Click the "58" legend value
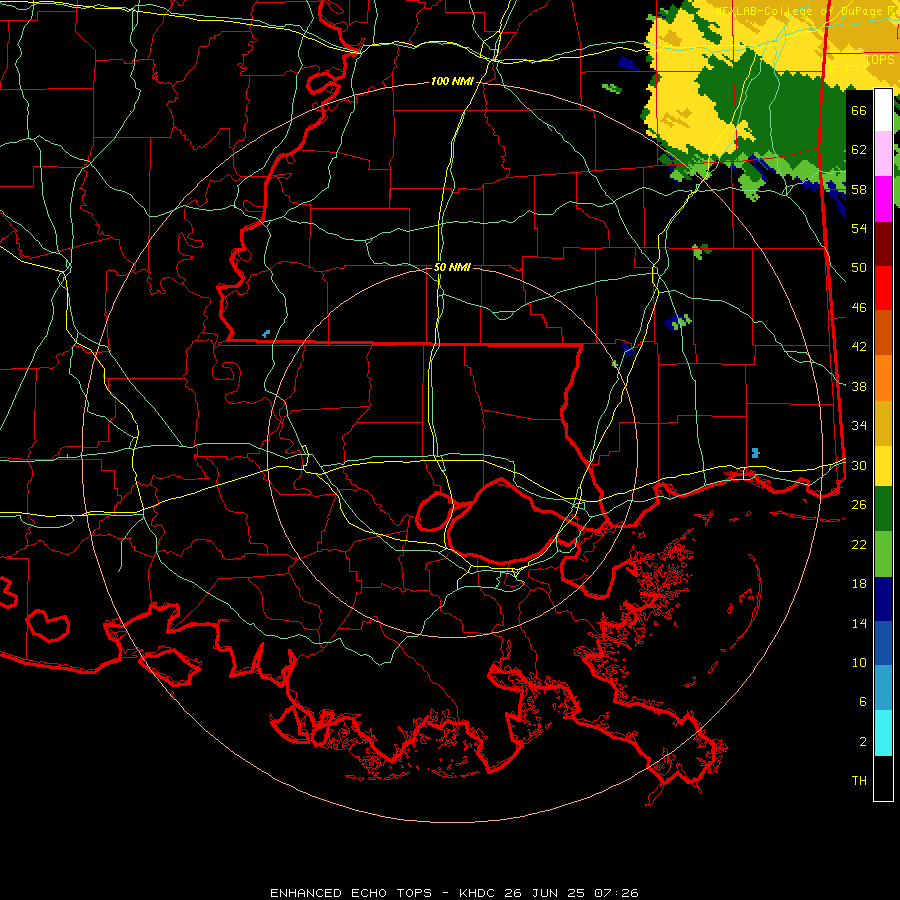This screenshot has height=900, width=900. coord(859,189)
